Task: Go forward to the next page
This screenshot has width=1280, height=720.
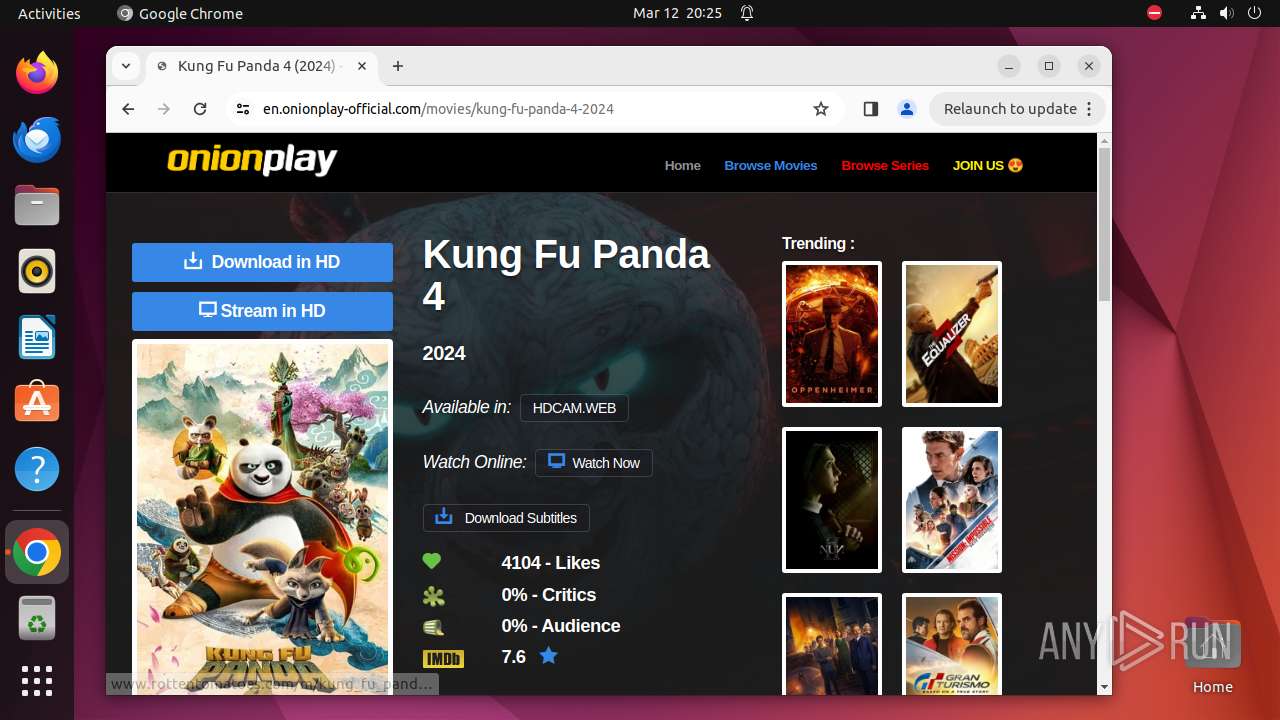Action: click(x=164, y=109)
